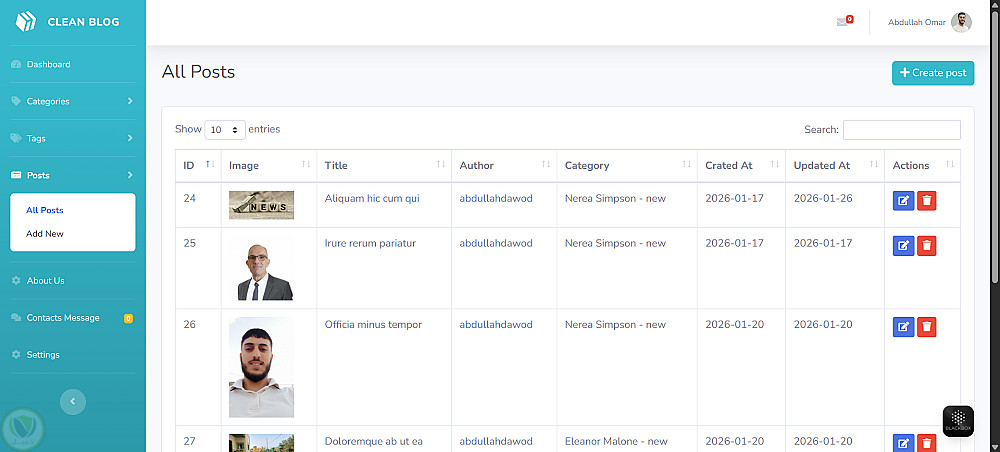Expand the Categories sidebar menu
1000x452 pixels.
click(72, 101)
